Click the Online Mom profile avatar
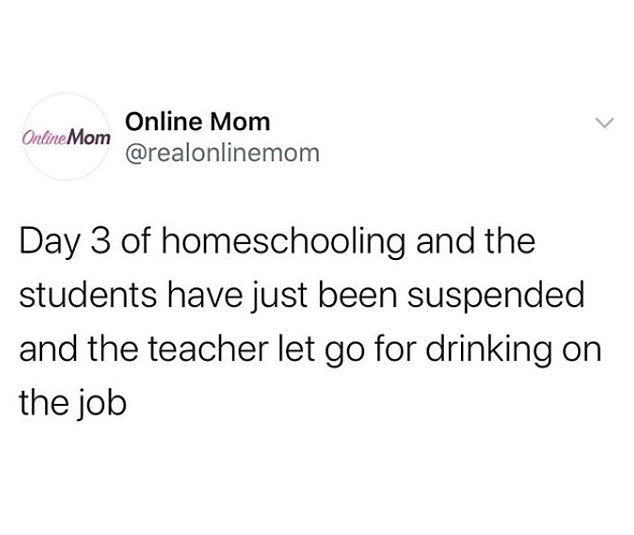 (67, 137)
